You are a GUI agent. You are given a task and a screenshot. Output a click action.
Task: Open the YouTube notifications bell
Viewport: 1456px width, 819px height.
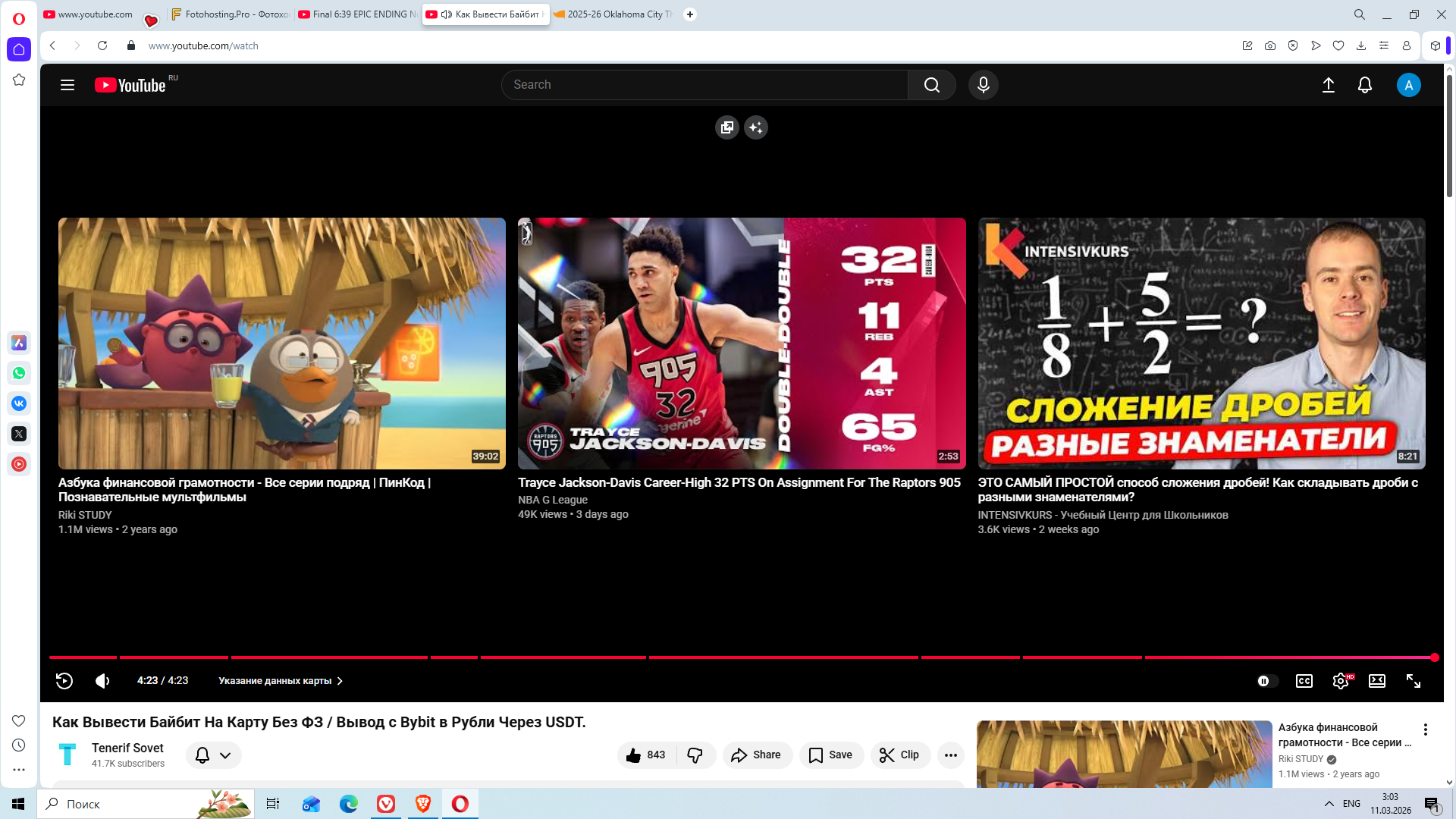[1364, 85]
